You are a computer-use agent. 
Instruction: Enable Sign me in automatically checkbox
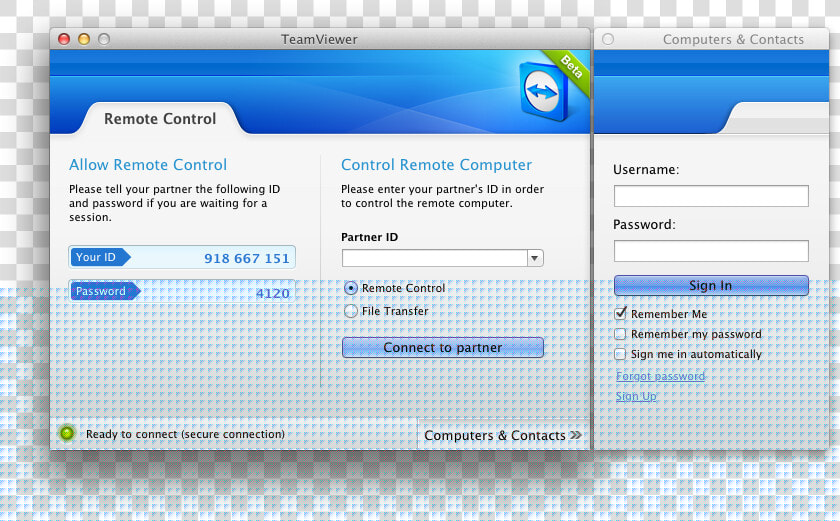point(620,354)
